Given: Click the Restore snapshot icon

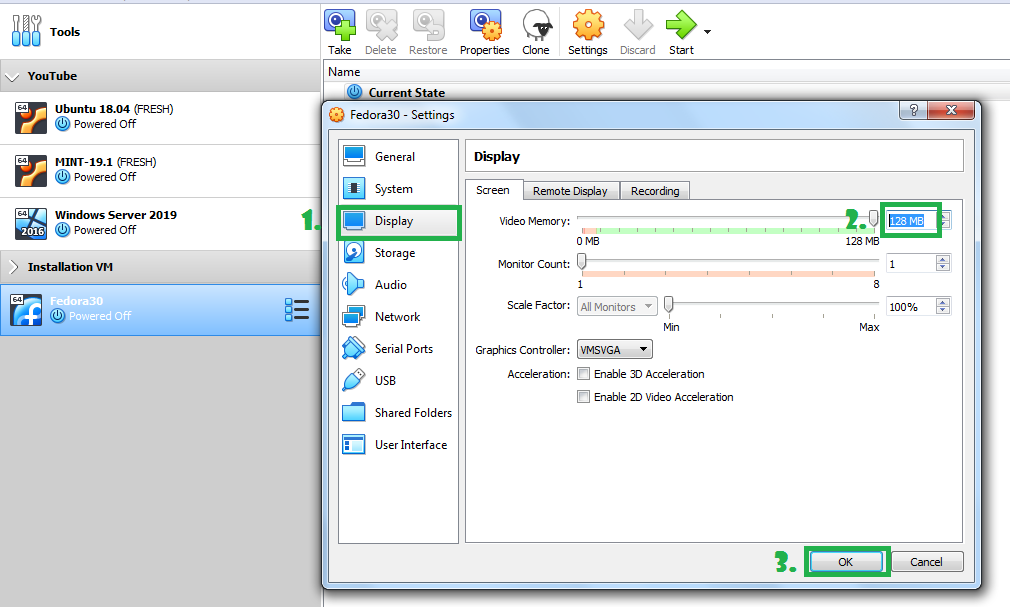Looking at the screenshot, I should click(x=428, y=26).
